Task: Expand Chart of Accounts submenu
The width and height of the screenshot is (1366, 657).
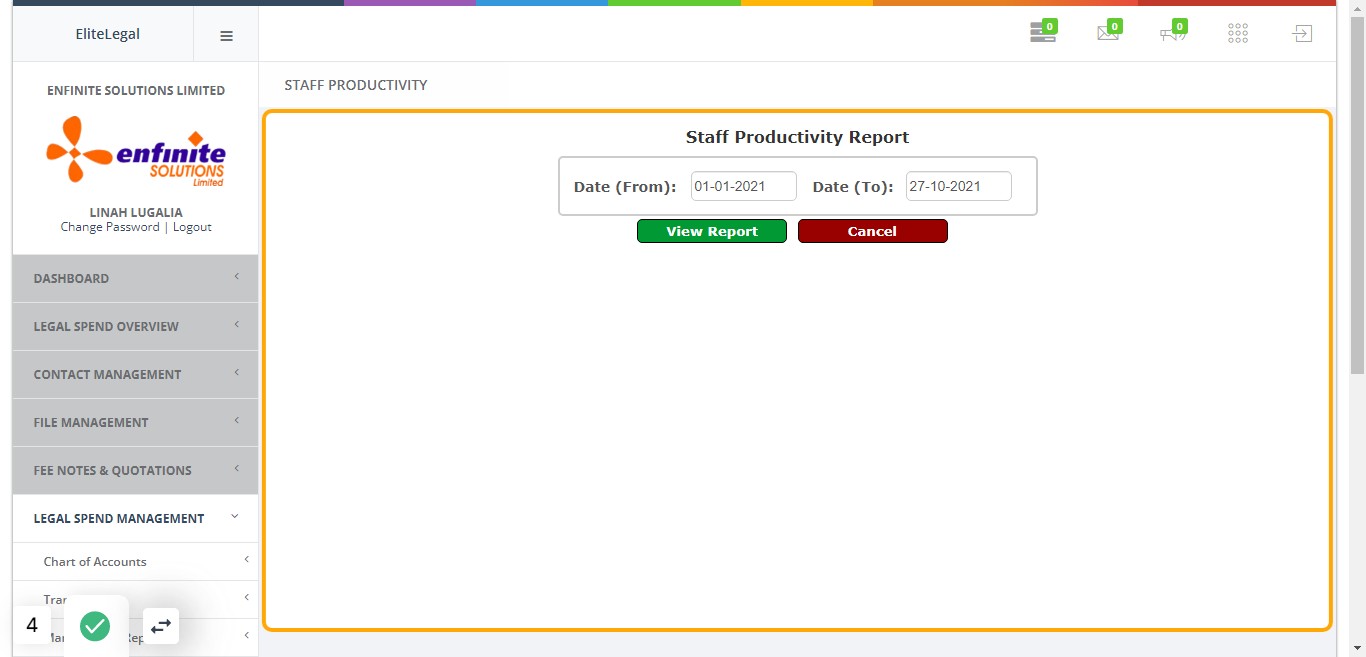Action: coord(135,561)
